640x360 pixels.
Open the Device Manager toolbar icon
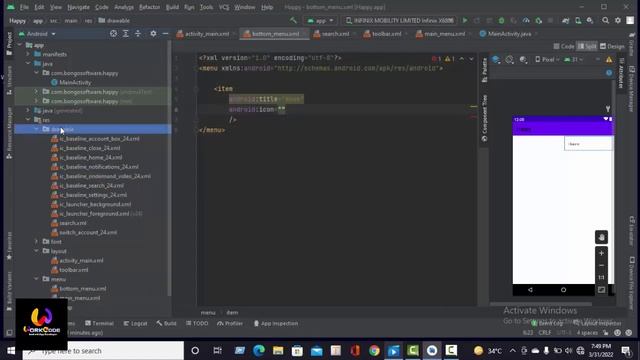tap(578, 20)
